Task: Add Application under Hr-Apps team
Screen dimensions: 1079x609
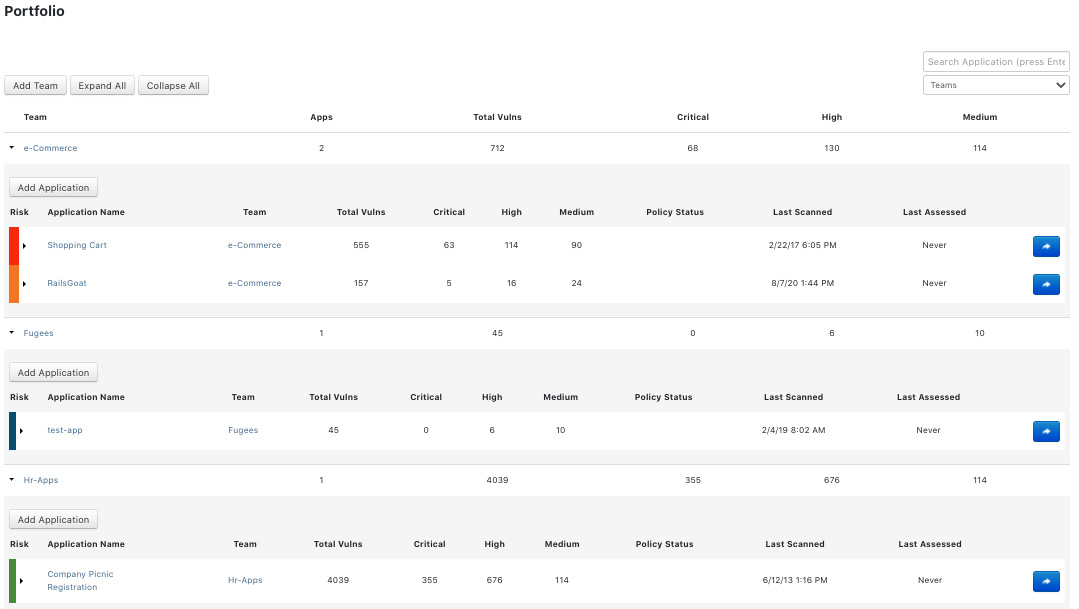Action: [x=54, y=520]
